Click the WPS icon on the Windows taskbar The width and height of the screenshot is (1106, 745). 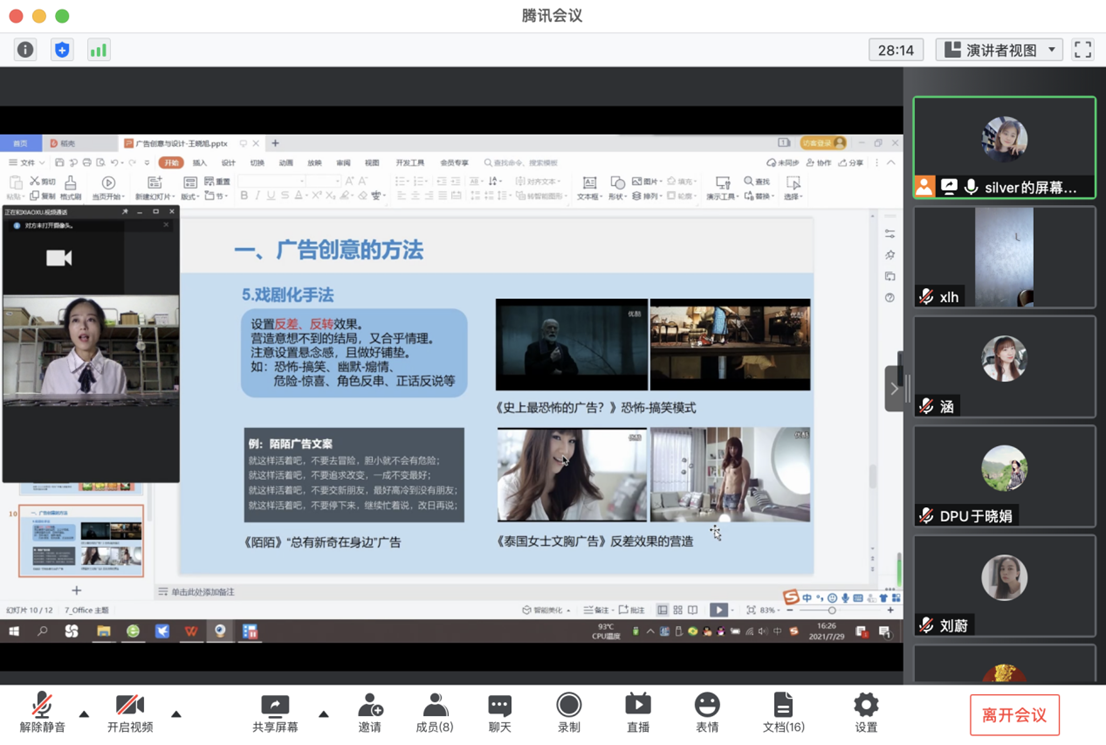tap(191, 631)
